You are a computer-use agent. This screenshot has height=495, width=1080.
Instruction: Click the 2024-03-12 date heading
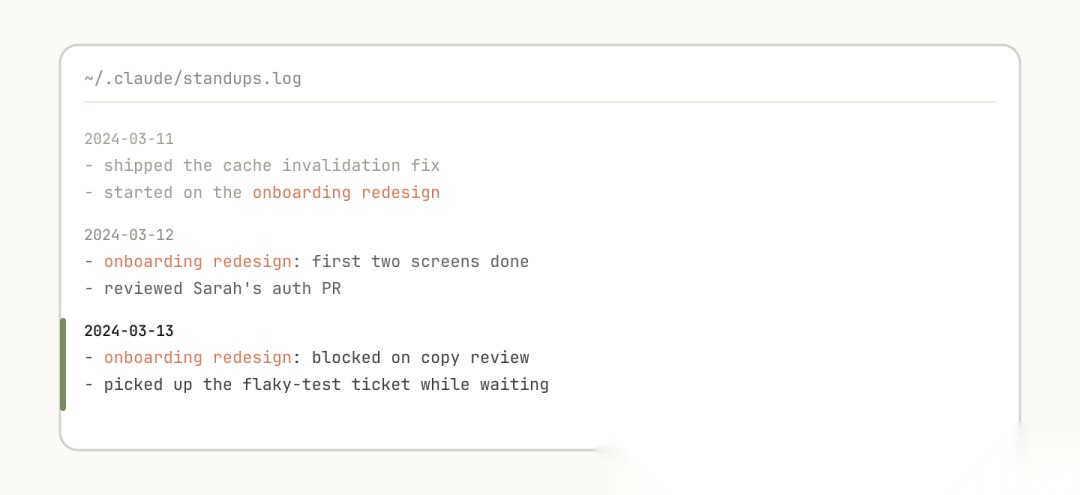pos(129,235)
